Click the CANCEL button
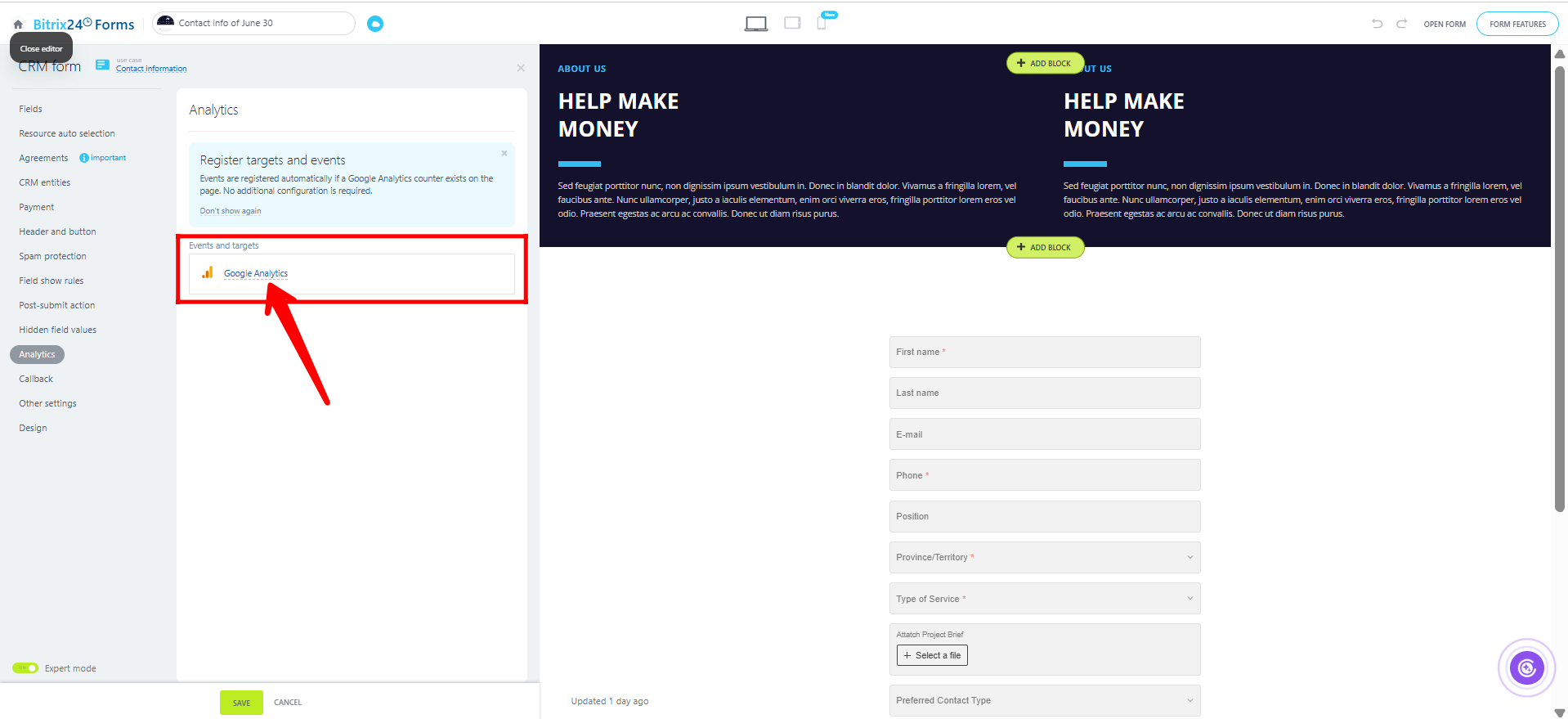Viewport: 1568px width, 719px height. pyautogui.click(x=288, y=703)
